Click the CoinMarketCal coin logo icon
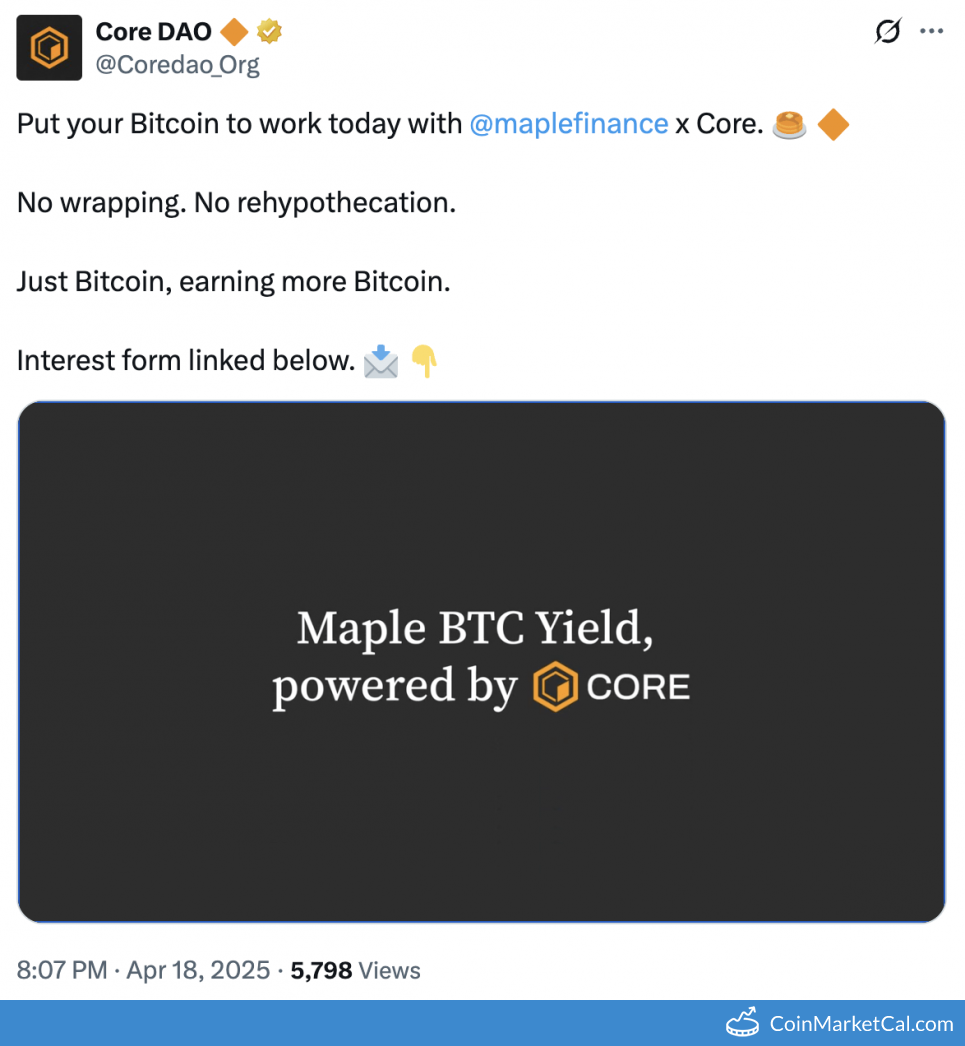 [743, 1023]
